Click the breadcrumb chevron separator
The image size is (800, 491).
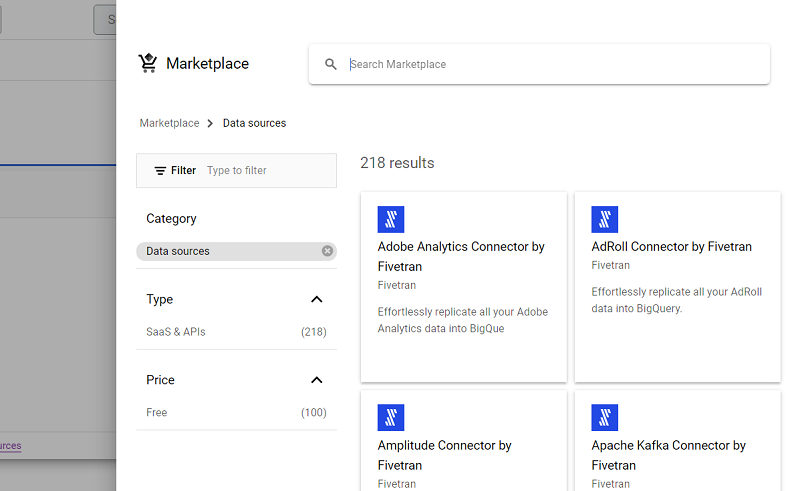tap(211, 124)
